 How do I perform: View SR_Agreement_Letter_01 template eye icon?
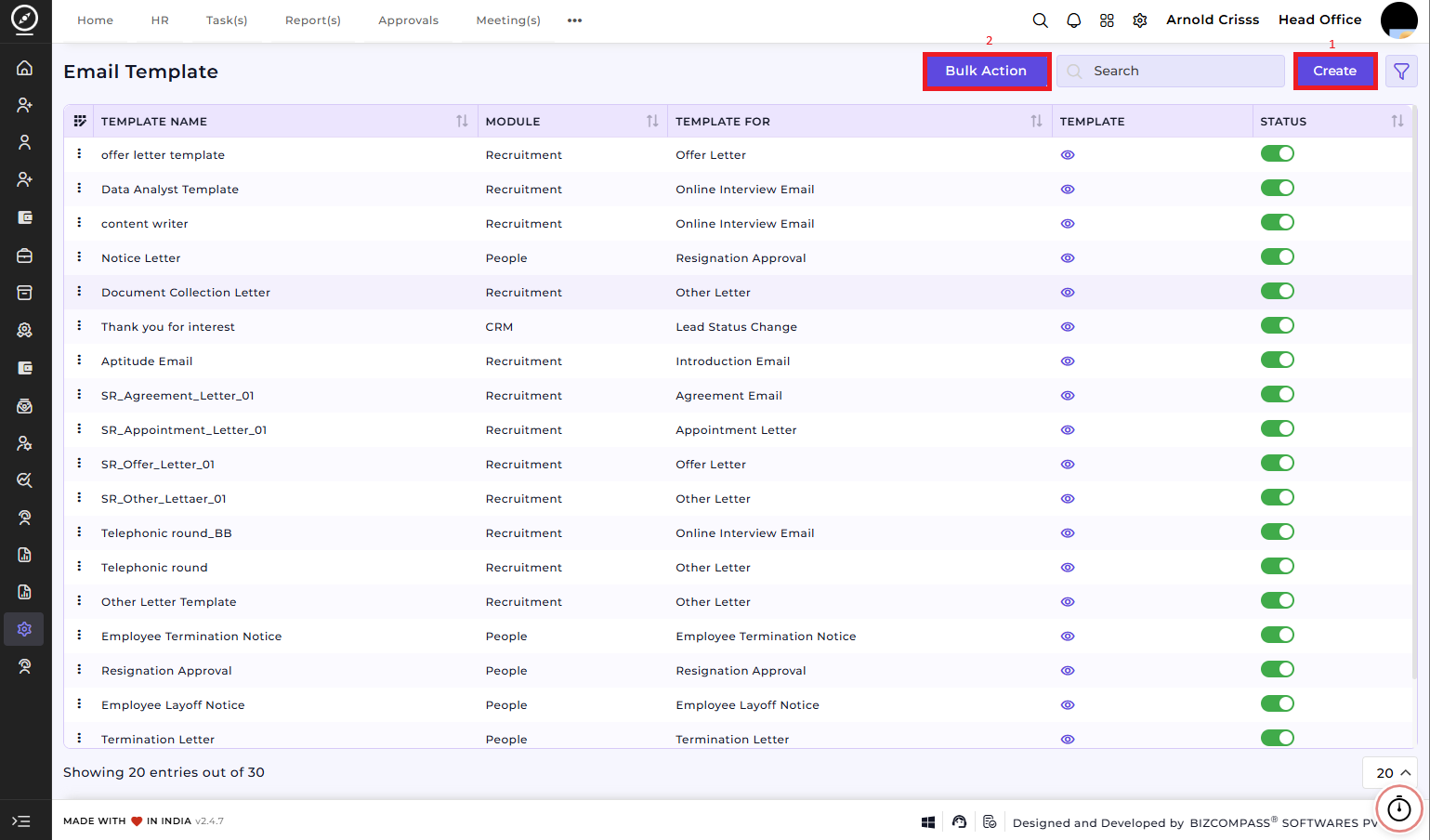click(x=1068, y=396)
